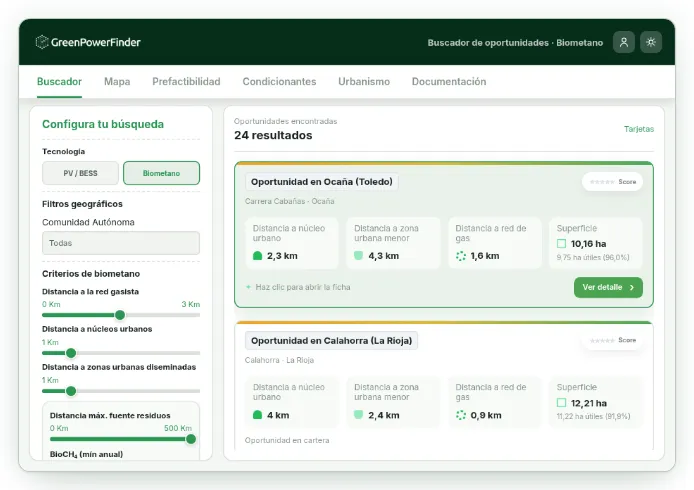The height and width of the screenshot is (490, 694).
Task: Open the user profile icon
Action: [x=624, y=42]
